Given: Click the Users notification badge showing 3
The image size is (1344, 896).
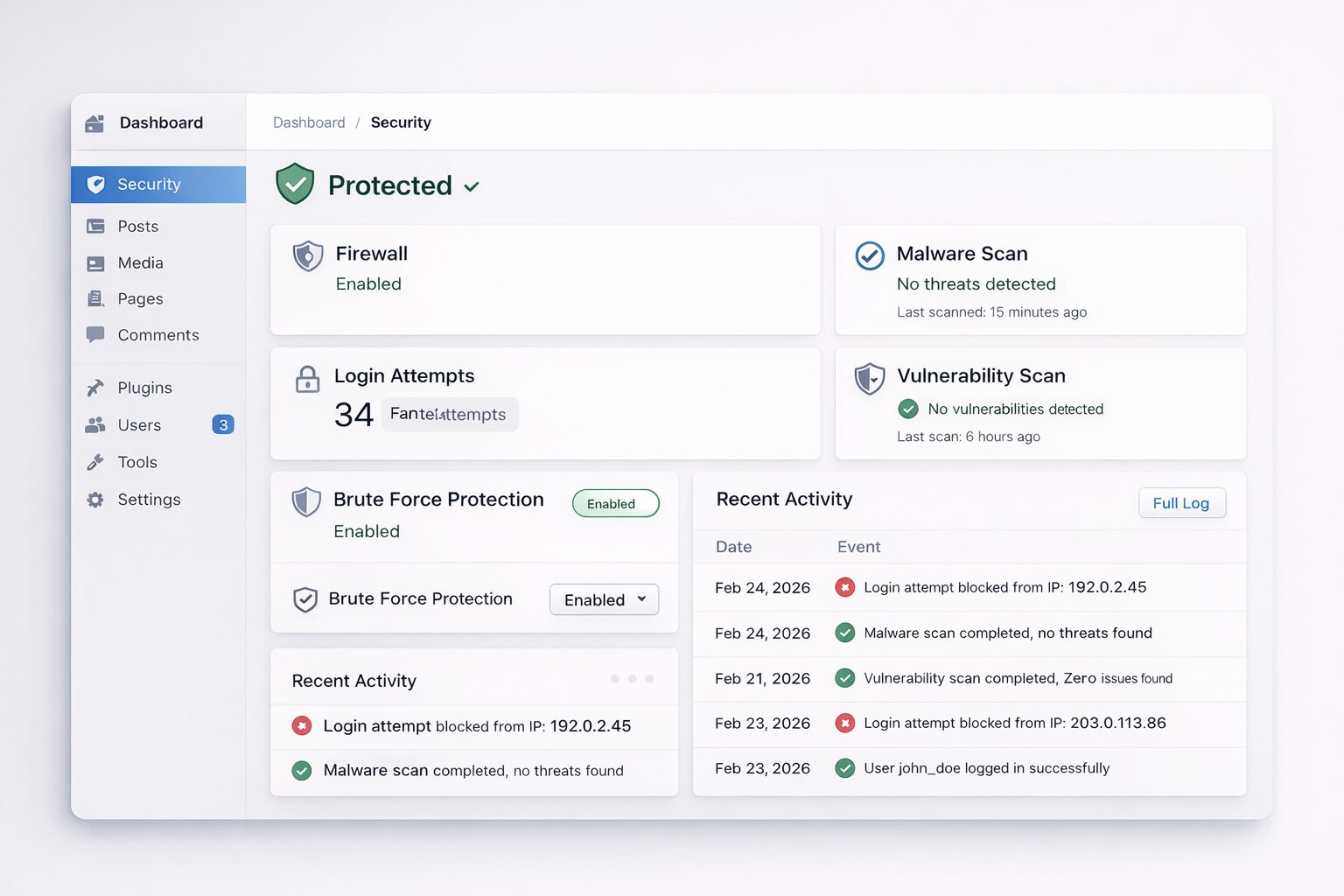Looking at the screenshot, I should [x=223, y=424].
